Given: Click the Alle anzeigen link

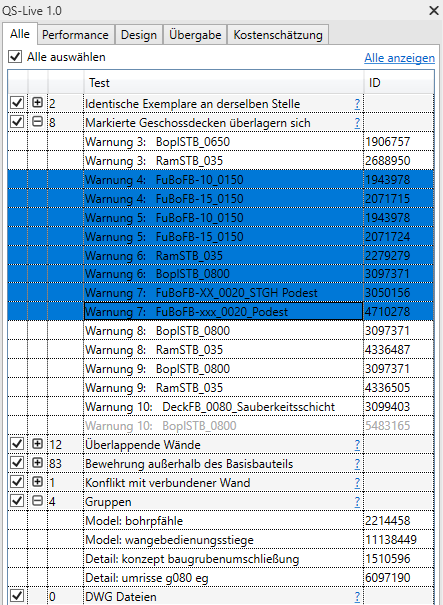Looking at the screenshot, I should tap(399, 58).
